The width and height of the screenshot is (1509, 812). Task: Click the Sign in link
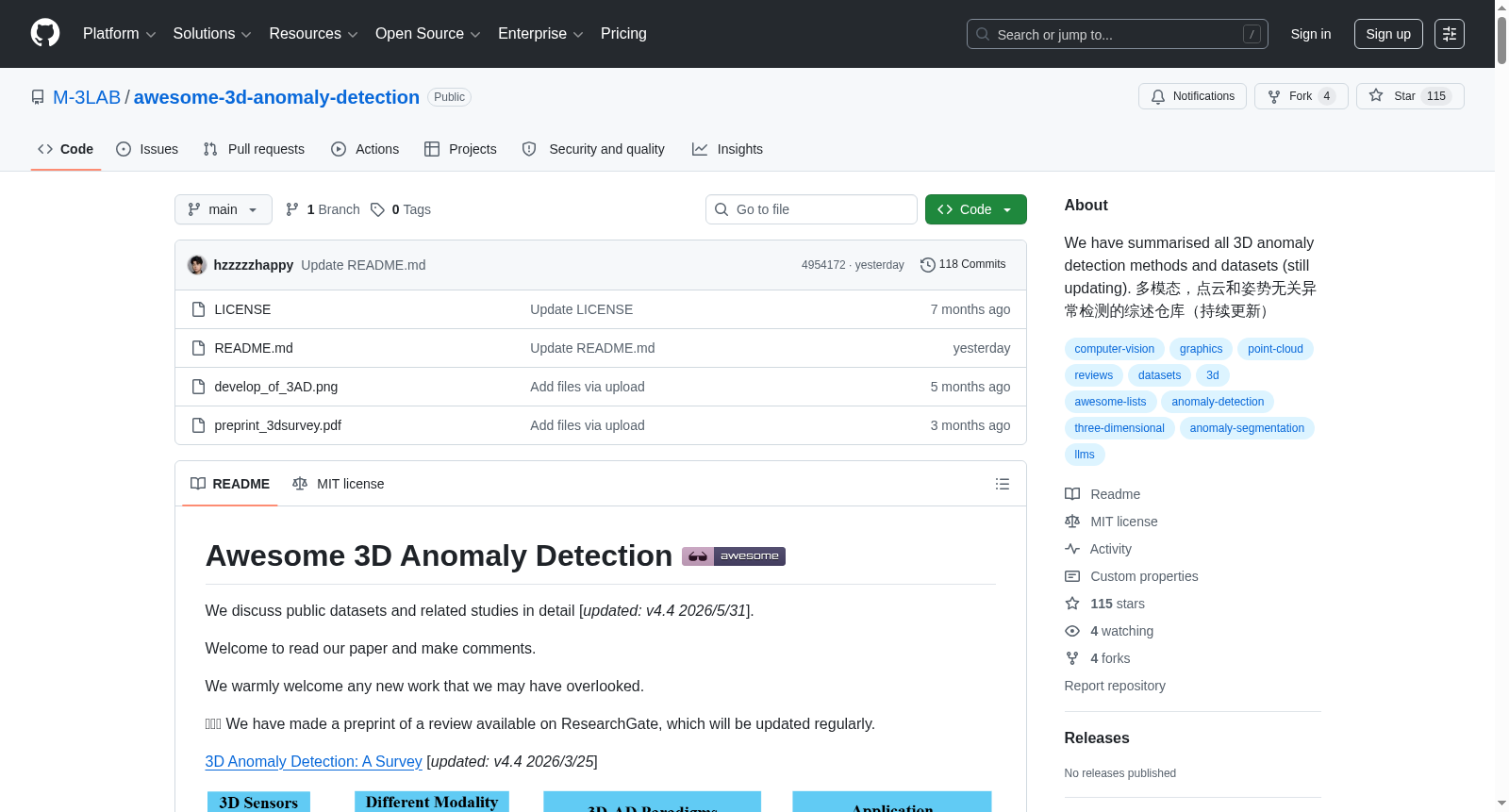1311,34
